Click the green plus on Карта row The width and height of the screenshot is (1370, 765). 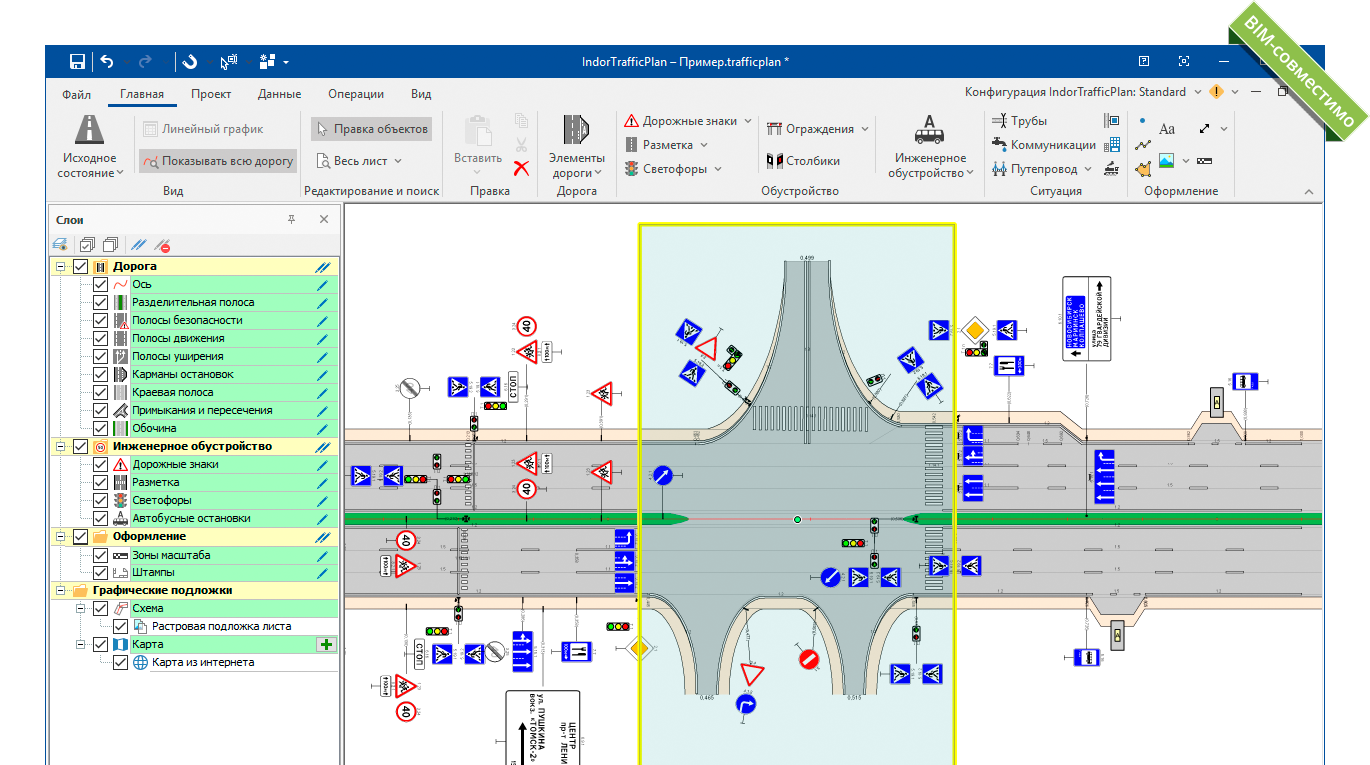tap(325, 645)
